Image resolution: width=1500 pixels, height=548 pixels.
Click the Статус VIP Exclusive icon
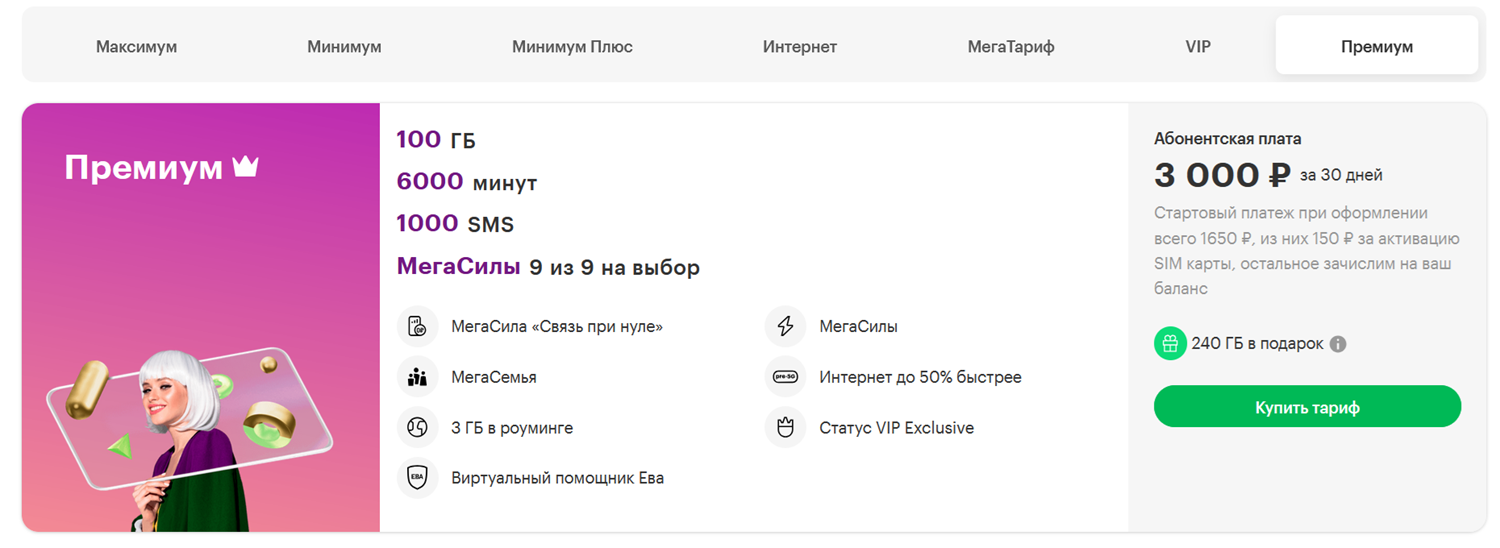click(785, 428)
